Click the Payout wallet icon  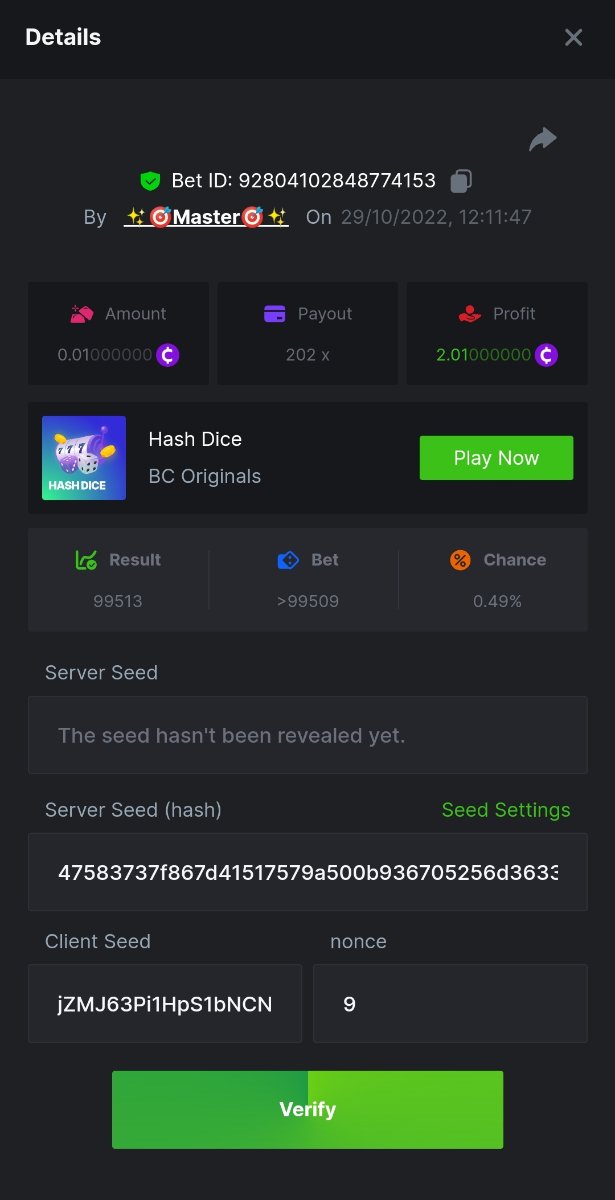[x=275, y=314]
